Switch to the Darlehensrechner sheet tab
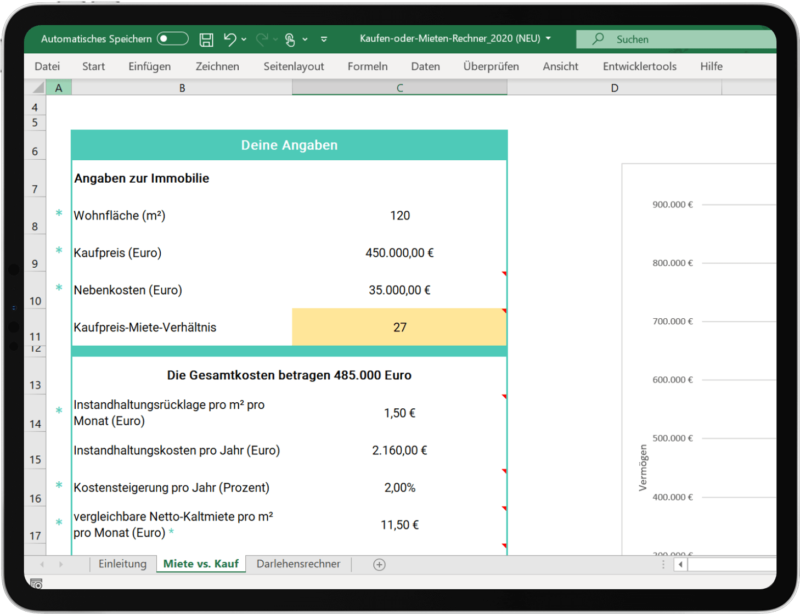The height and width of the screenshot is (614, 800). pyautogui.click(x=298, y=564)
